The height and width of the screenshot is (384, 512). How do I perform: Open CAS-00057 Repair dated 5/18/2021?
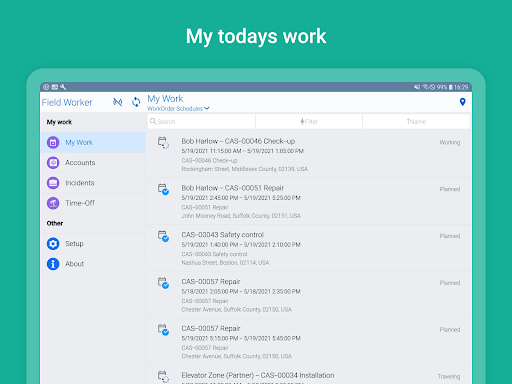pyautogui.click(x=309, y=295)
